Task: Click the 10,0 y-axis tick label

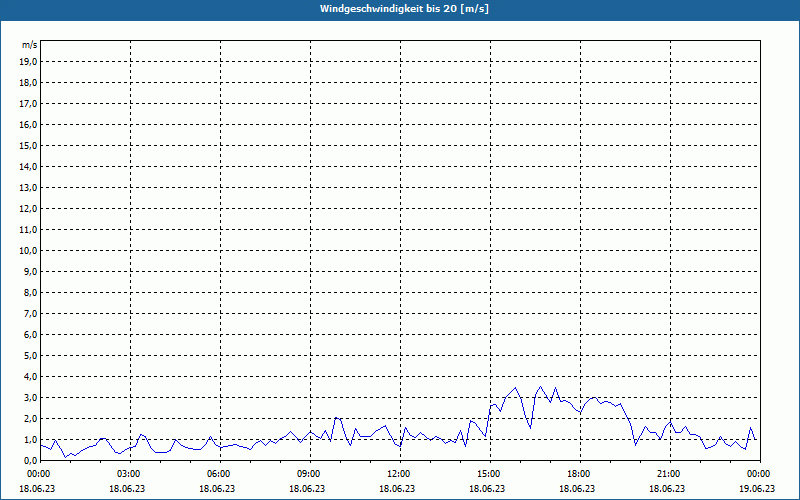Action: pyautogui.click(x=28, y=251)
